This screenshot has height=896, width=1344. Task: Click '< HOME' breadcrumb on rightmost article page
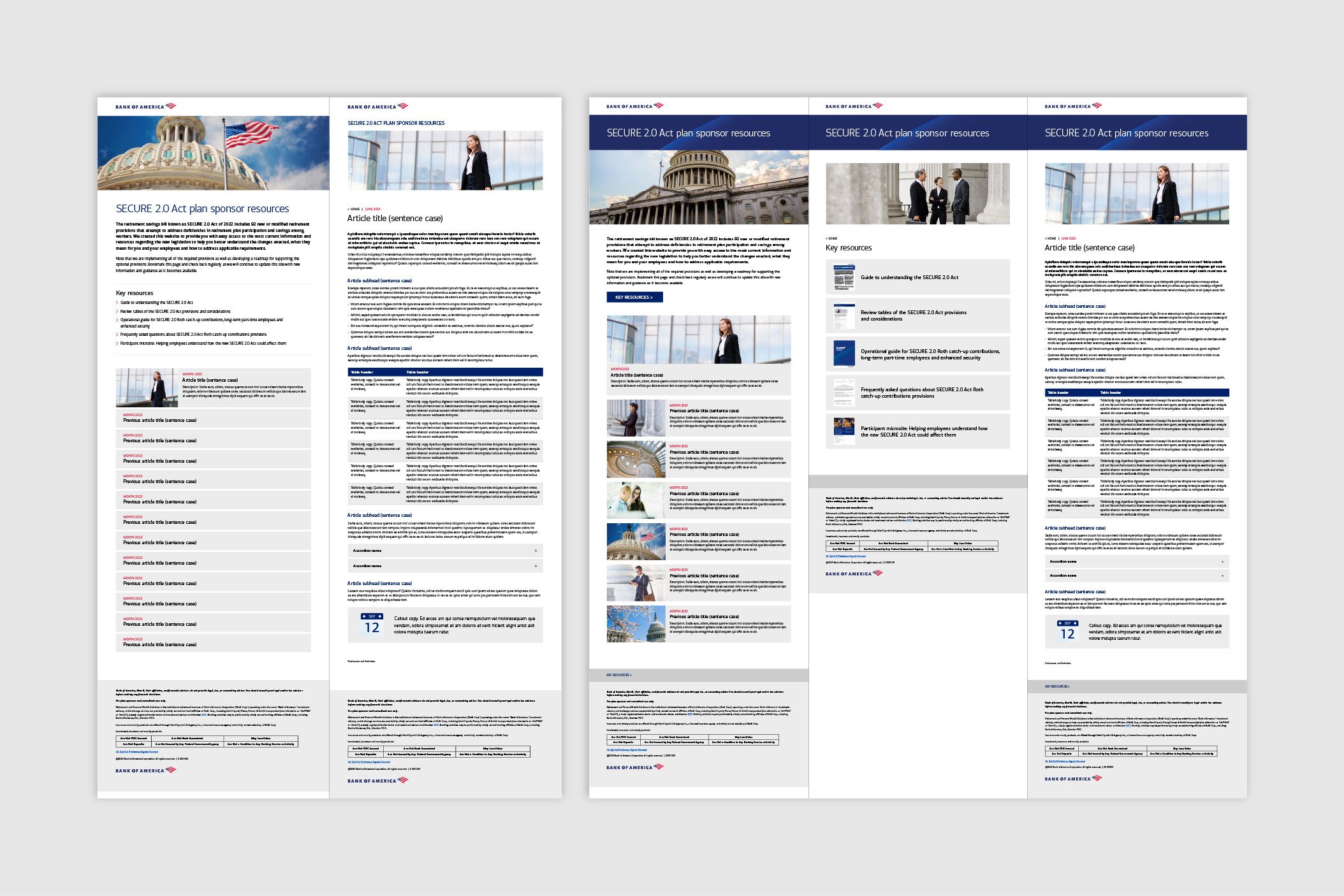click(x=1050, y=238)
